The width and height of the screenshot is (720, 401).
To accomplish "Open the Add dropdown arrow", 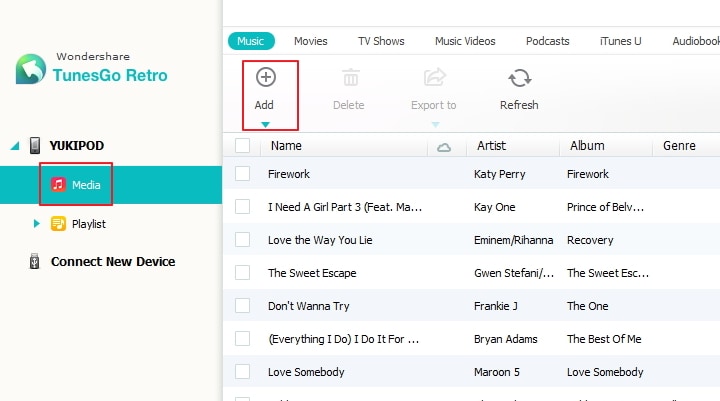I will 265,124.
